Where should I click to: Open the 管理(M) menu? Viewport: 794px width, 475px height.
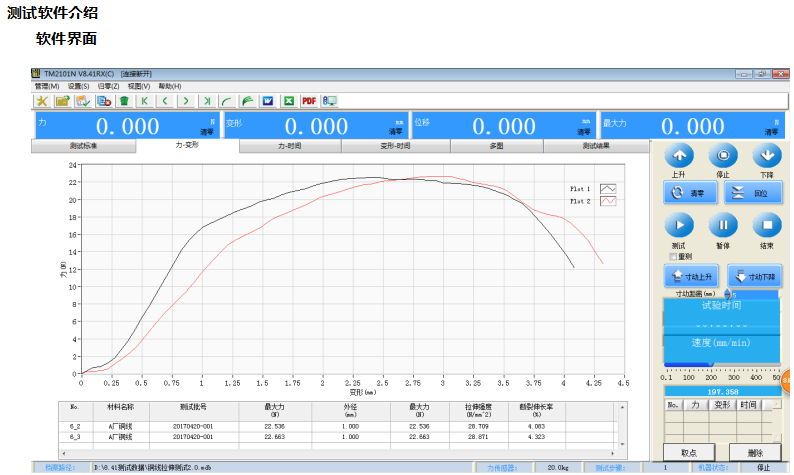(x=47, y=87)
